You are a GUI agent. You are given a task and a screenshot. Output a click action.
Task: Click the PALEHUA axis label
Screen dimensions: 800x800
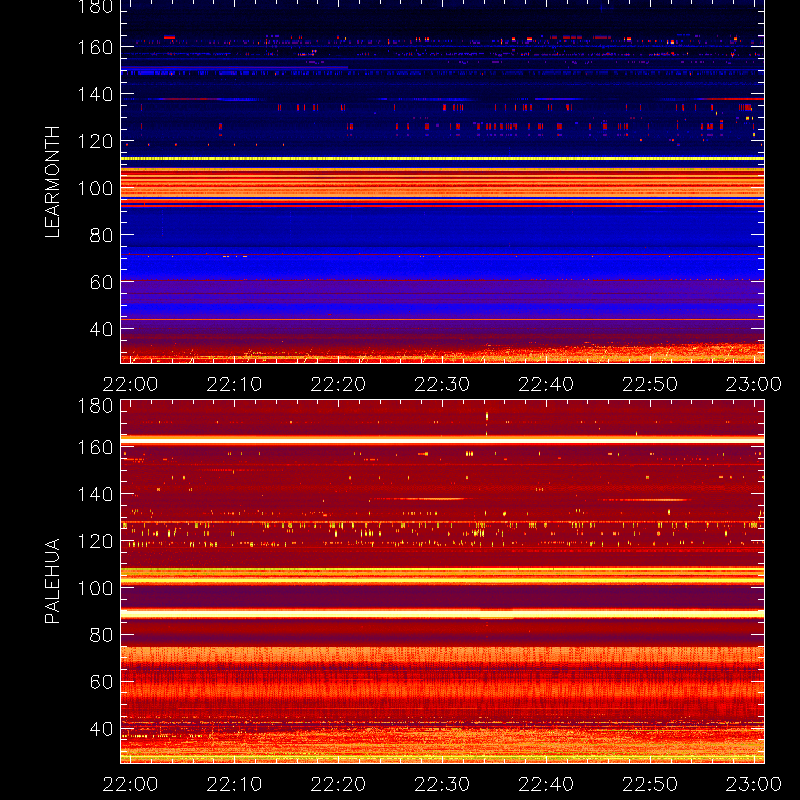[x=53, y=581]
